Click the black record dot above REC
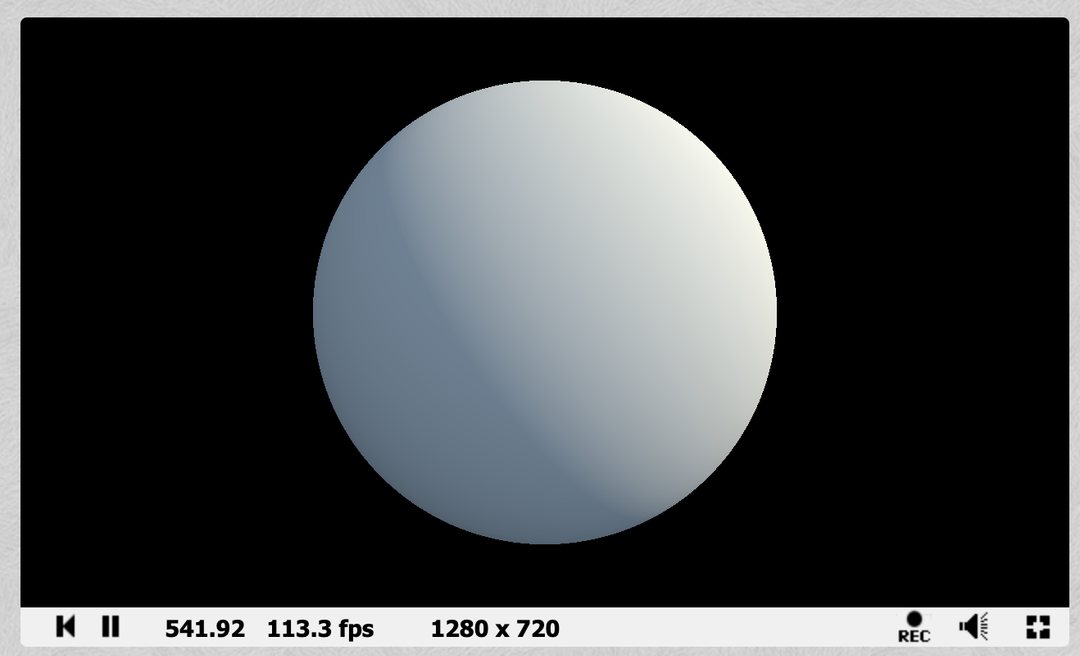 [914, 619]
